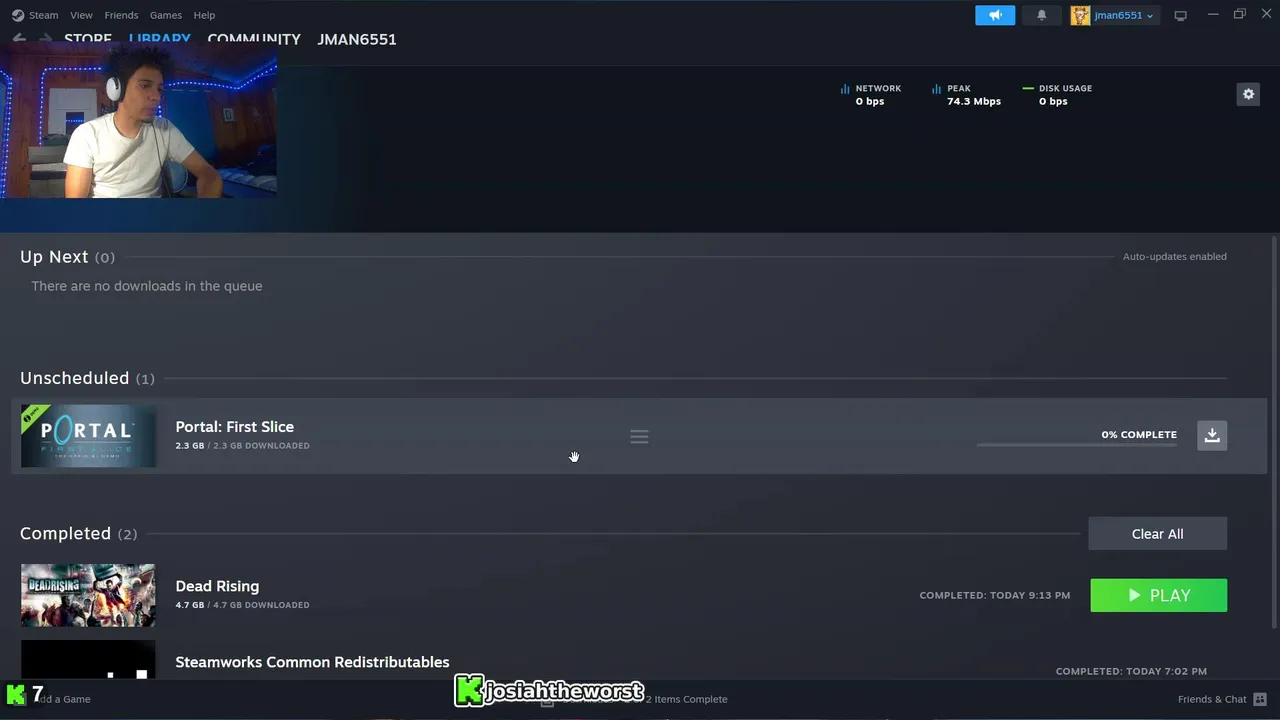Screen dimensions: 1280x720
Task: Open the Dead Rising title
Action: [x=217, y=586]
